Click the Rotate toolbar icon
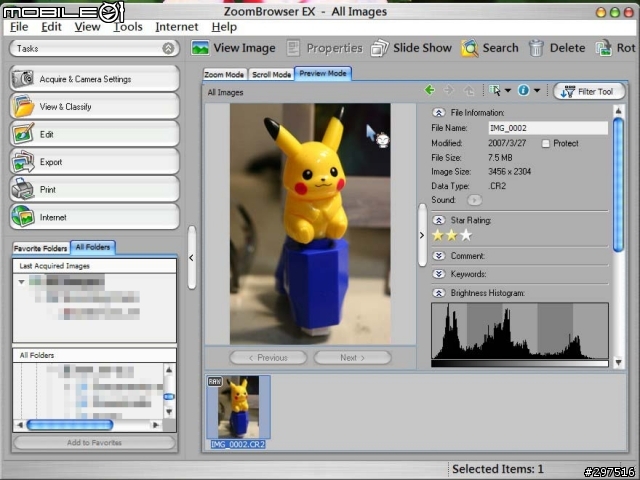Viewport: 640px width, 480px height. click(x=603, y=48)
